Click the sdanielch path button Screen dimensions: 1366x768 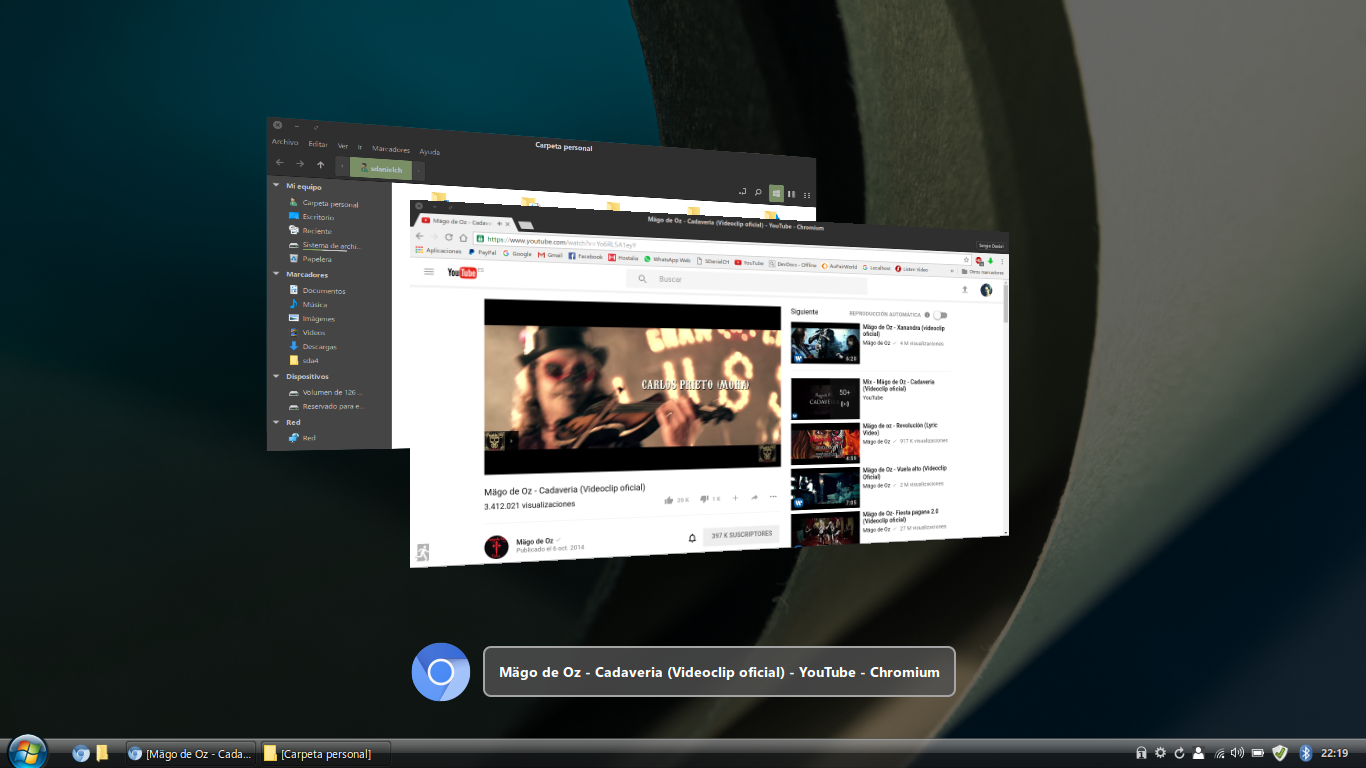[381, 169]
